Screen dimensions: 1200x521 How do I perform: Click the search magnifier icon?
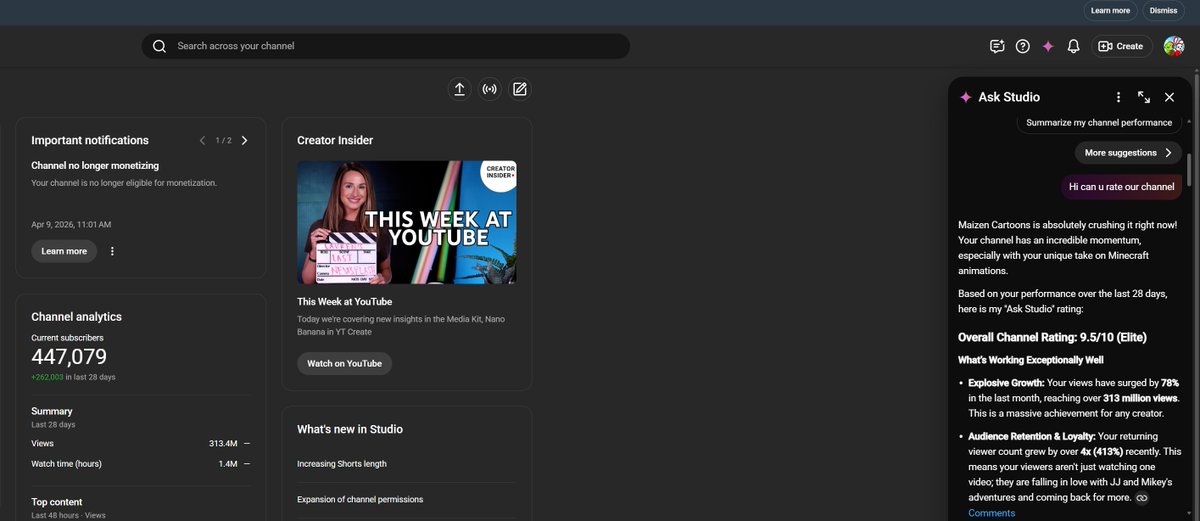click(159, 46)
